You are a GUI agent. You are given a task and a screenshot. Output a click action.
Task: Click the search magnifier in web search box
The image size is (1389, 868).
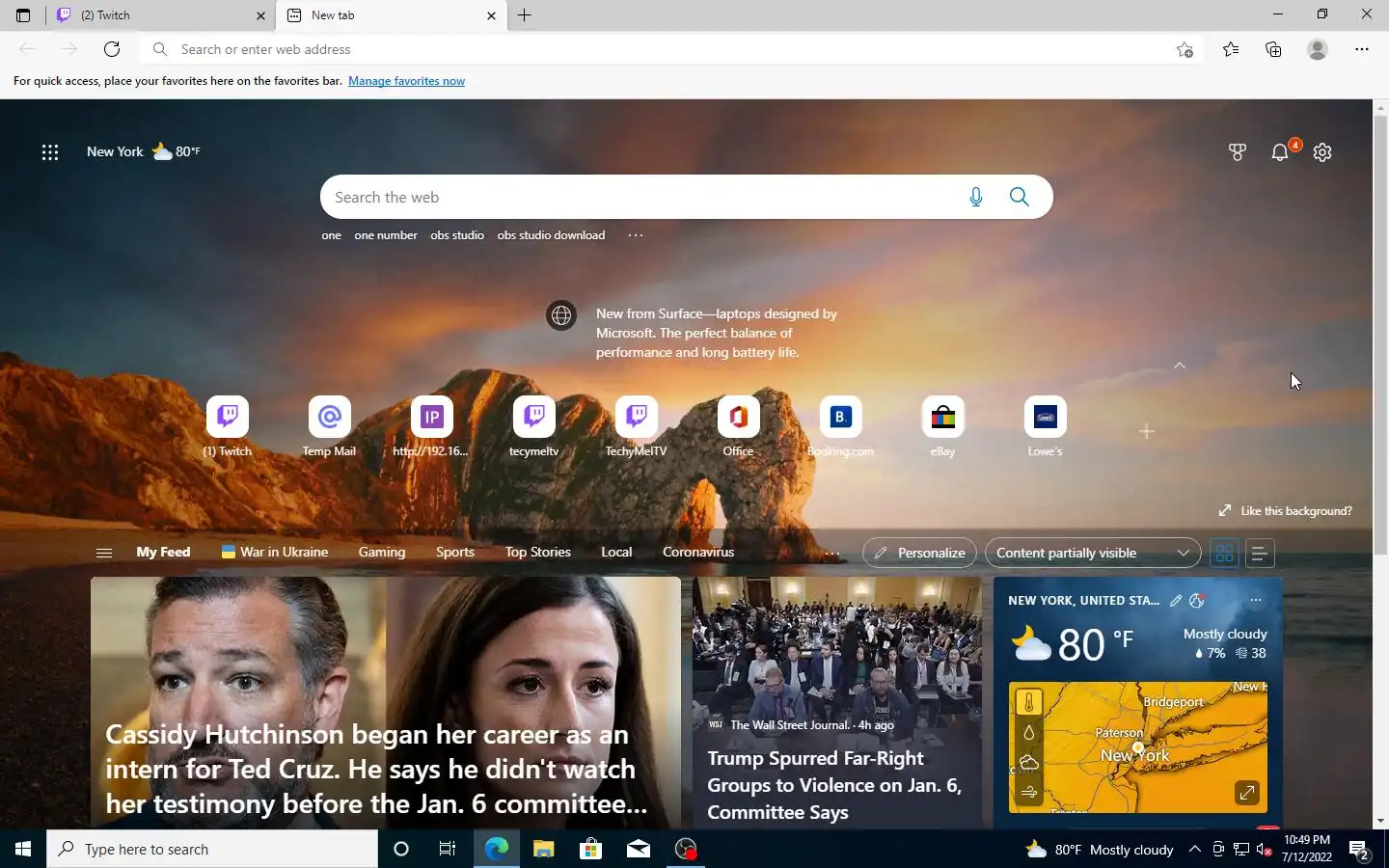[x=1020, y=197]
